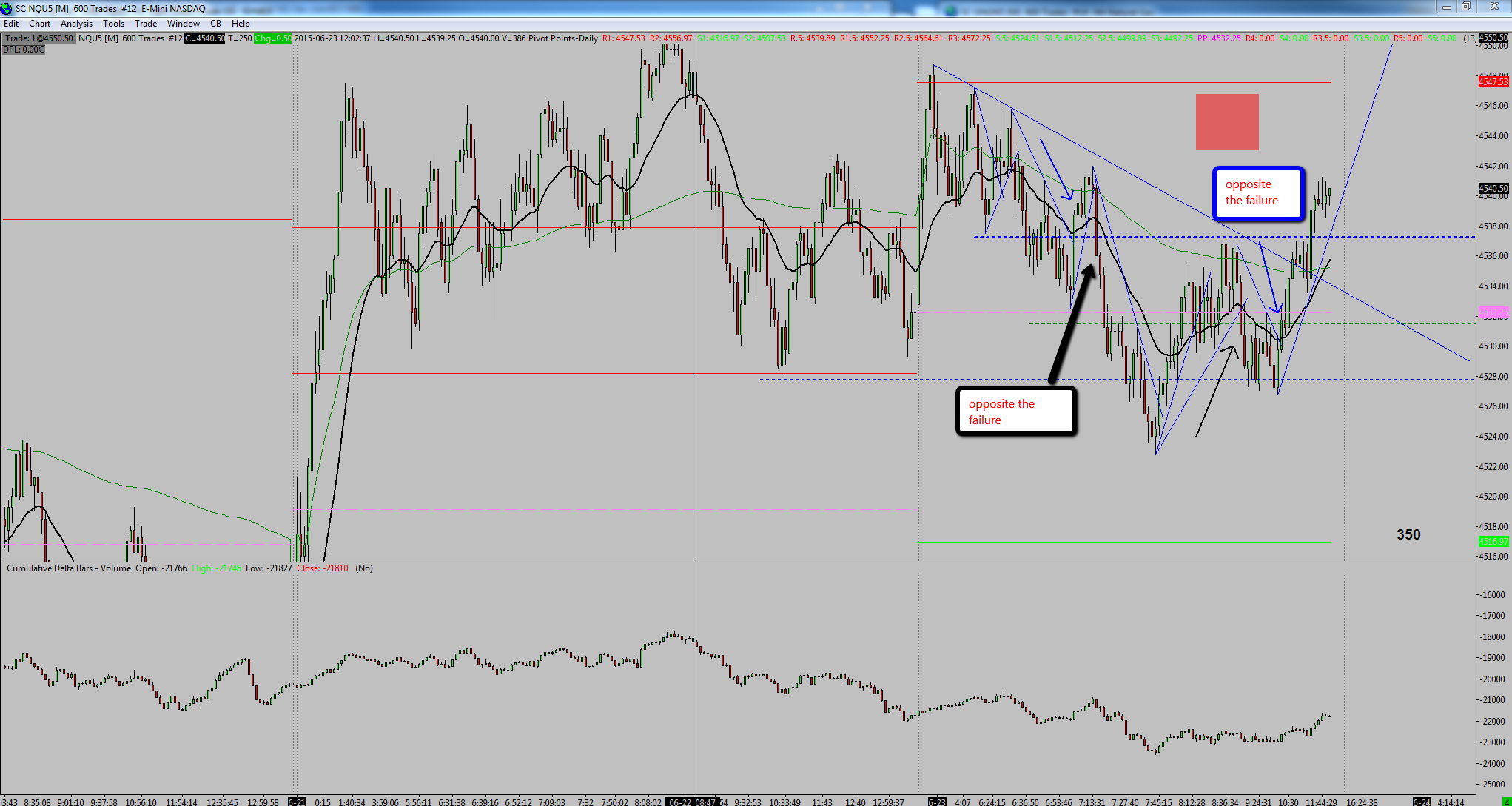The width and height of the screenshot is (1512, 806).
Task: Select the black 'C 4540.50' close value in header
Action: pyautogui.click(x=204, y=38)
